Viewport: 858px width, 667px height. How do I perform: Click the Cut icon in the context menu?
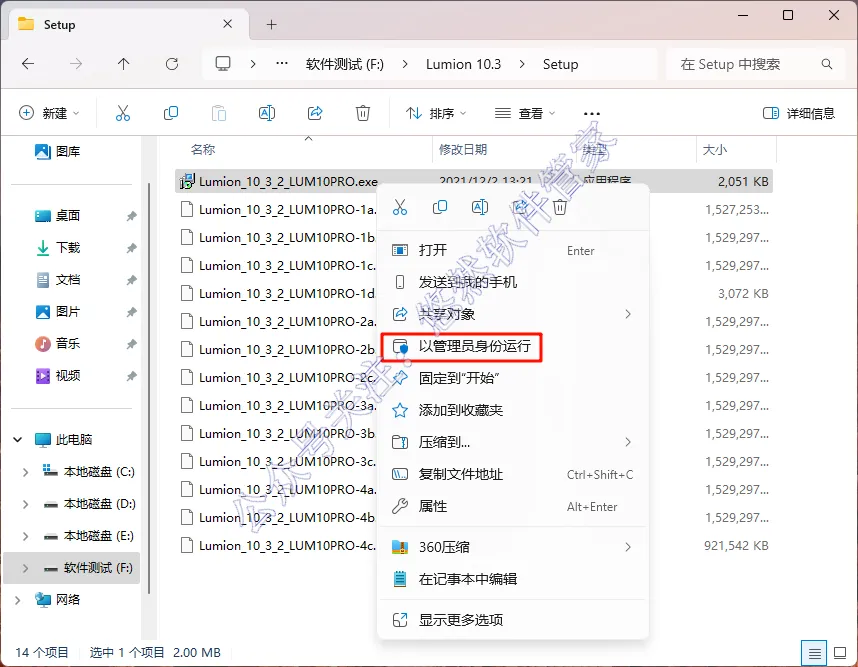pyautogui.click(x=400, y=207)
